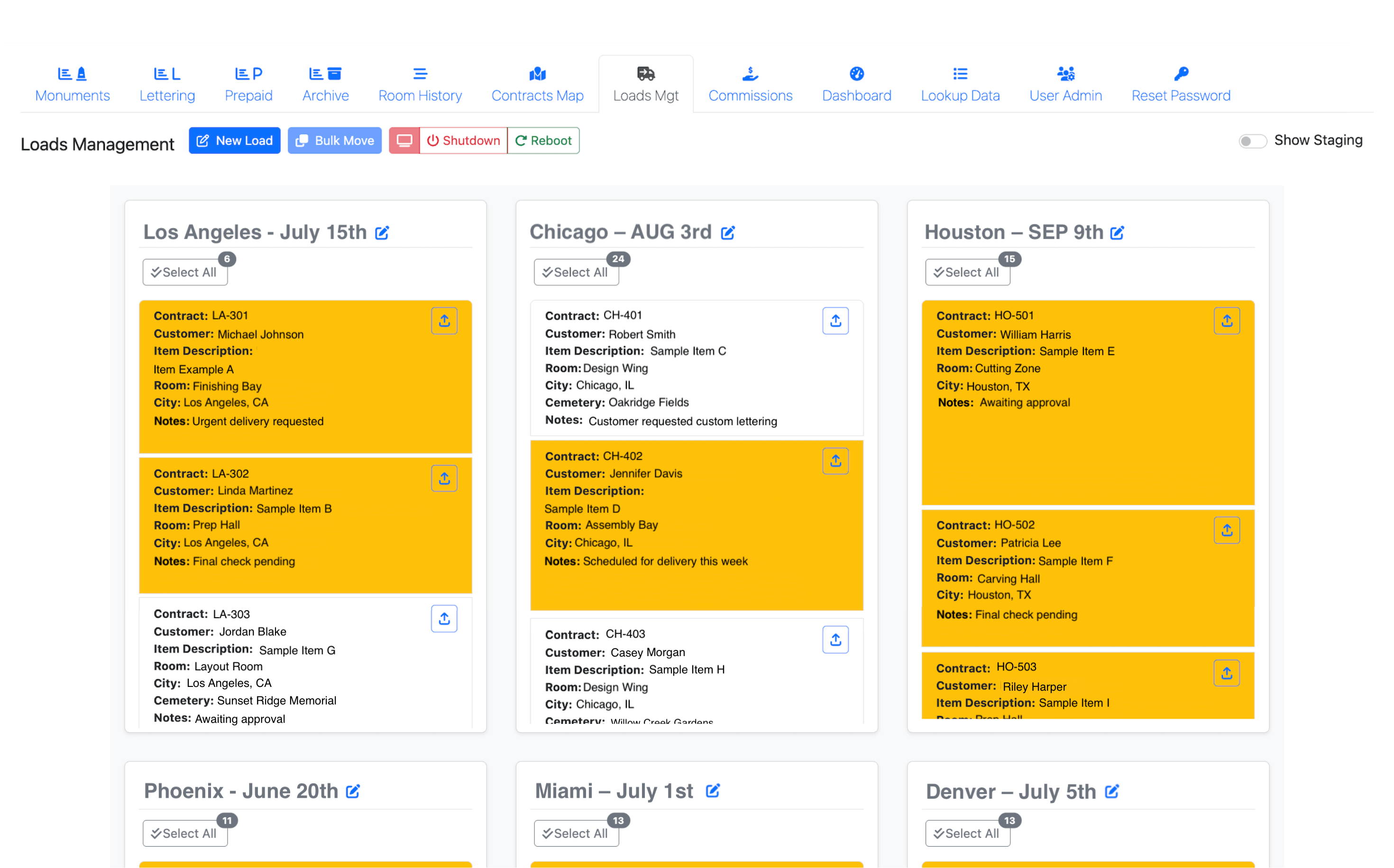
Task: Click the Lettering icon in the navigation
Action: (166, 73)
